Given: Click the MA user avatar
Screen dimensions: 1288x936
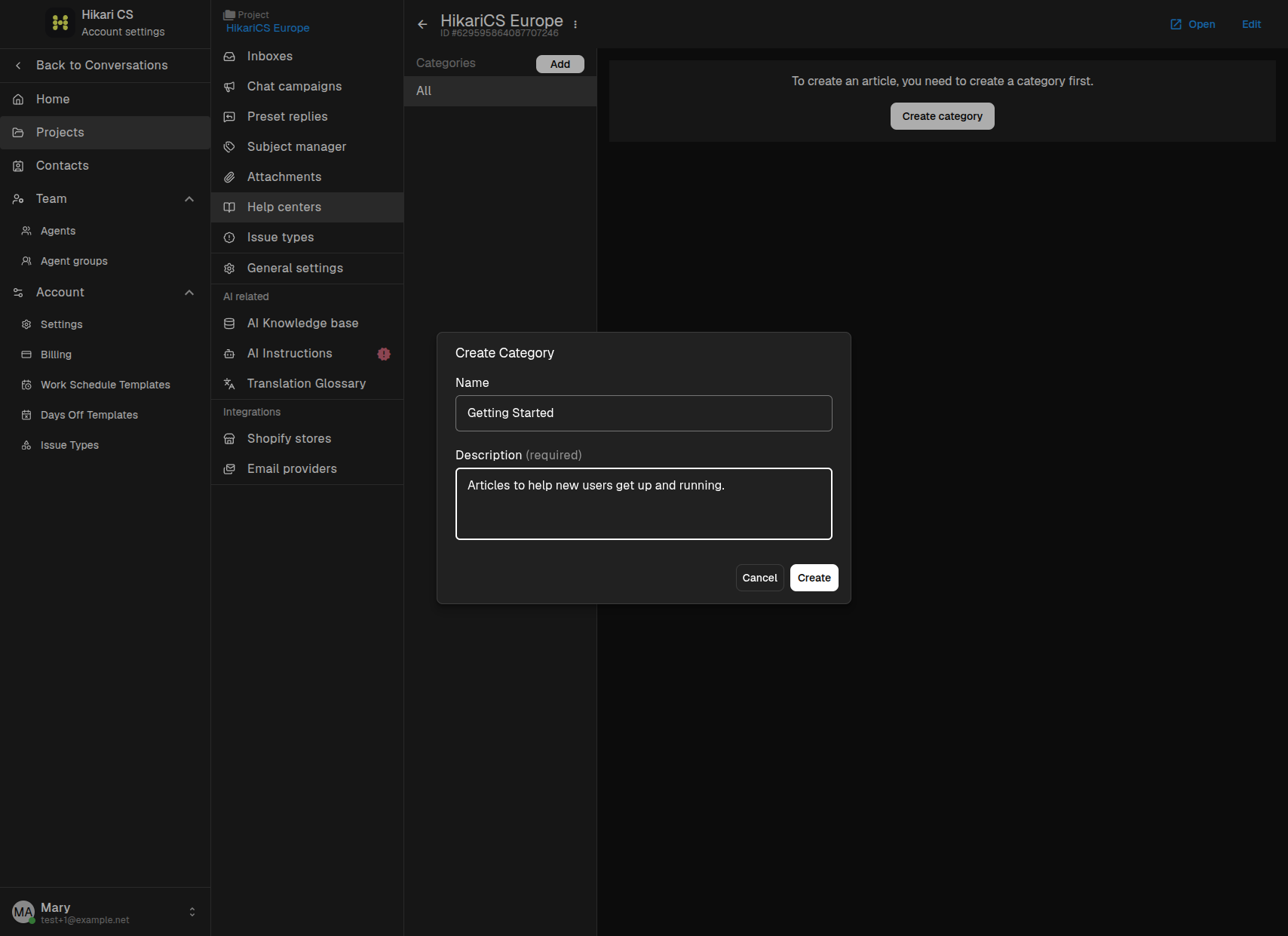Looking at the screenshot, I should pos(23,912).
